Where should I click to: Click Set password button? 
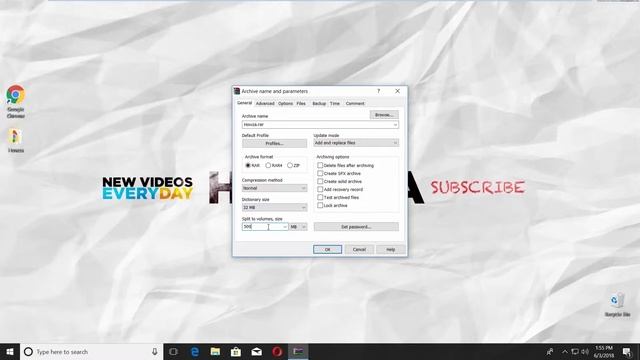pyautogui.click(x=356, y=227)
